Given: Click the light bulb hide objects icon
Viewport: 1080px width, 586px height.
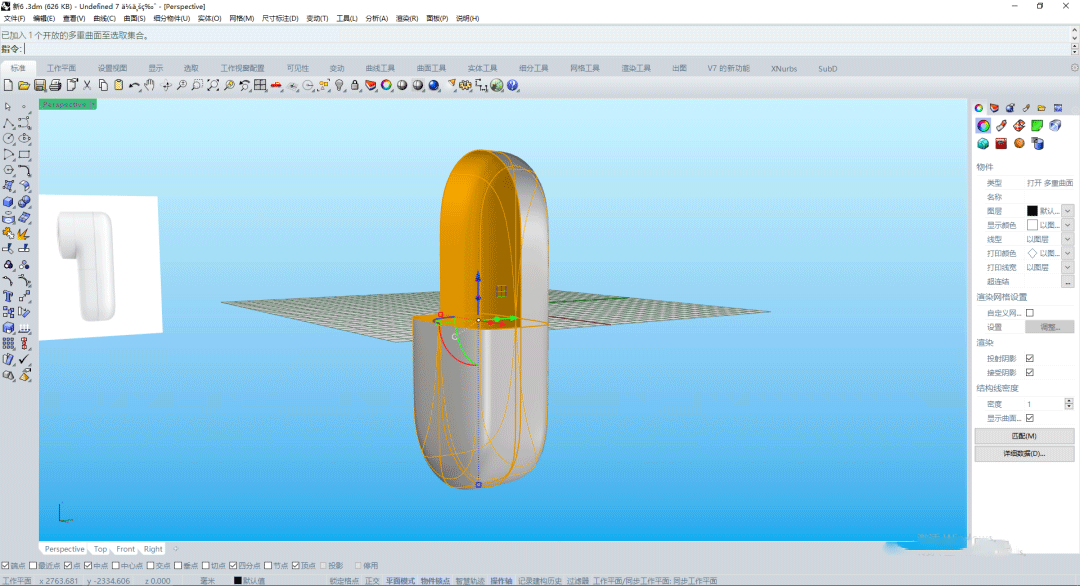Looking at the screenshot, I should [339, 86].
